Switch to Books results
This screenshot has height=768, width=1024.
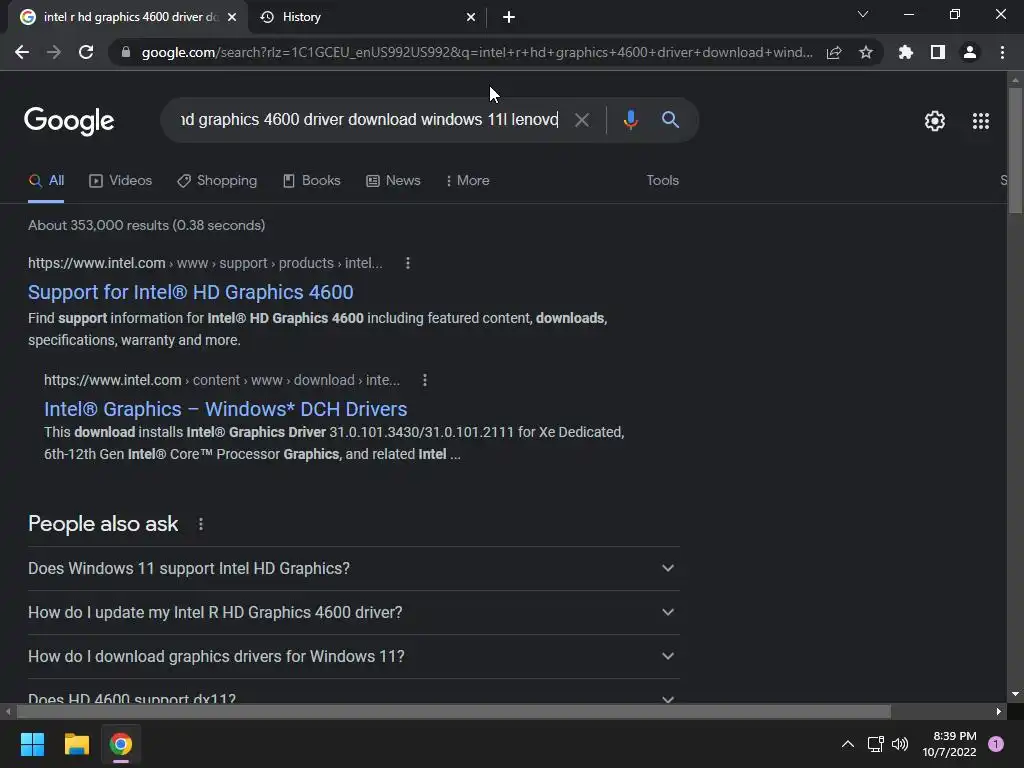pyautogui.click(x=312, y=181)
